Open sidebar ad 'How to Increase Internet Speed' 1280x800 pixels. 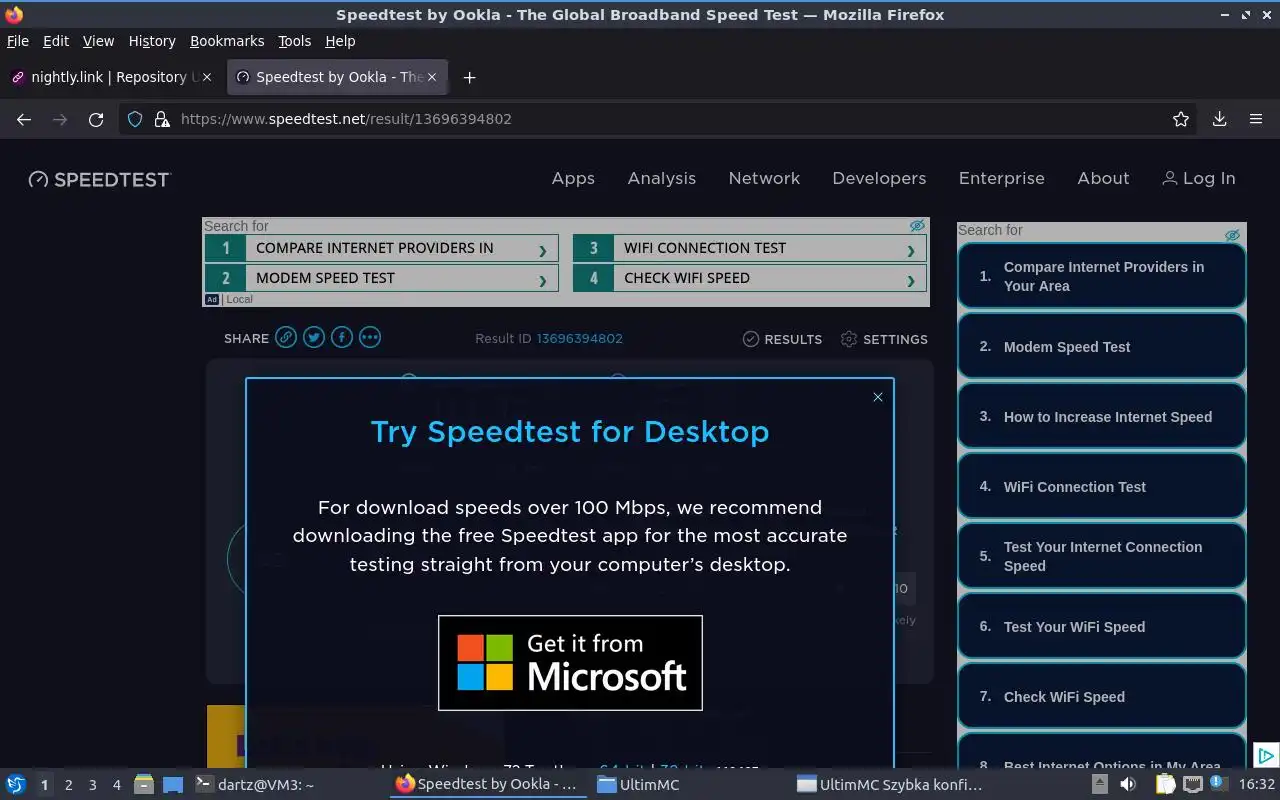1102,416
